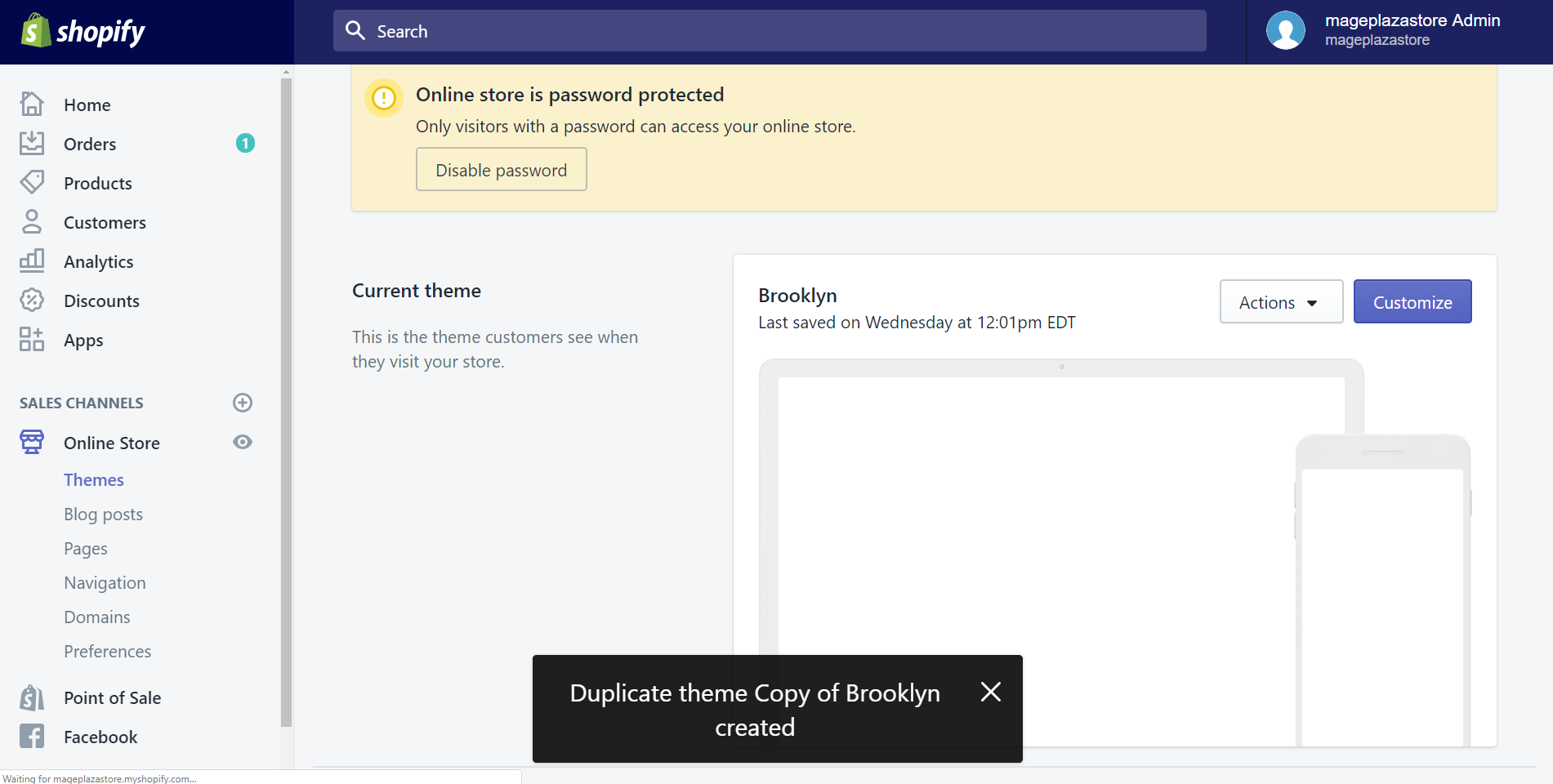The width and height of the screenshot is (1553, 784).
Task: Click the Analytics bar chart icon
Action: pos(32,261)
